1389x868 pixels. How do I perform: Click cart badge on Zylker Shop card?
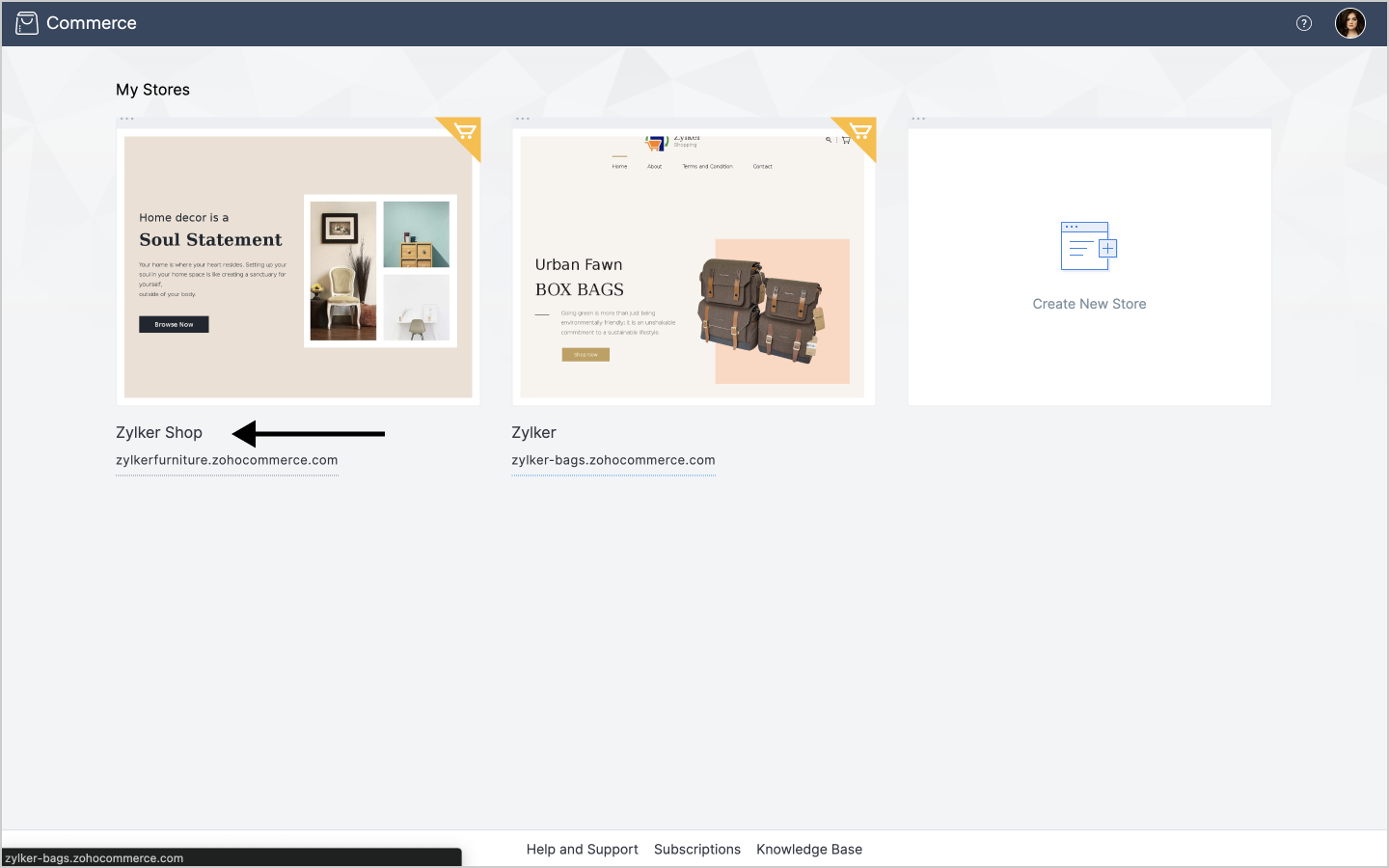click(464, 132)
